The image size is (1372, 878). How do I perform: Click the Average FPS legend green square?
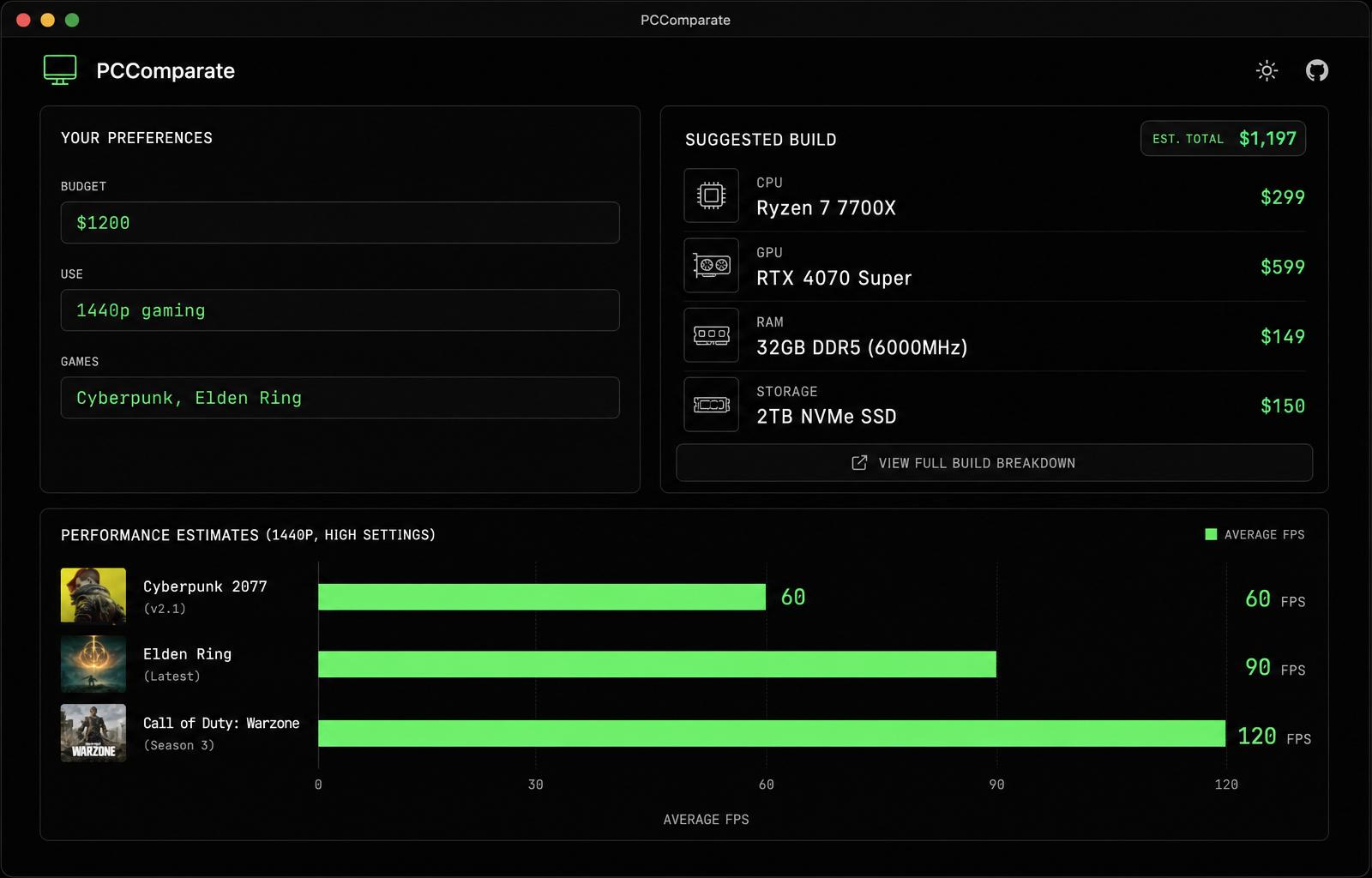pos(1211,534)
